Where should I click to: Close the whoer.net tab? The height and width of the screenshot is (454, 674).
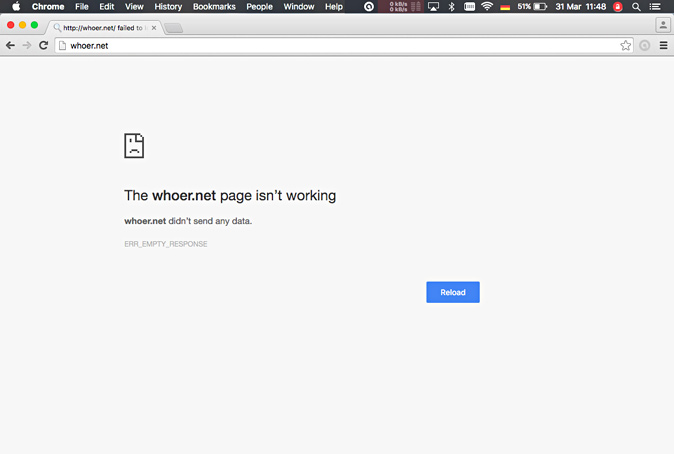tap(154, 28)
